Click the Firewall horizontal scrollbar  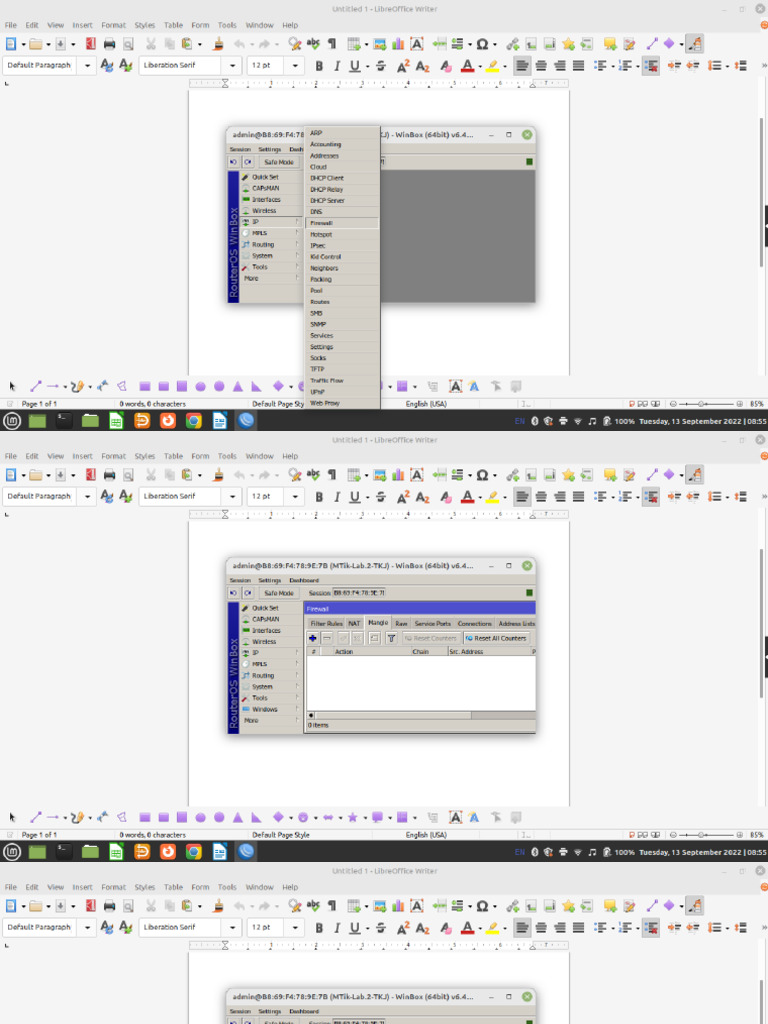(393, 715)
